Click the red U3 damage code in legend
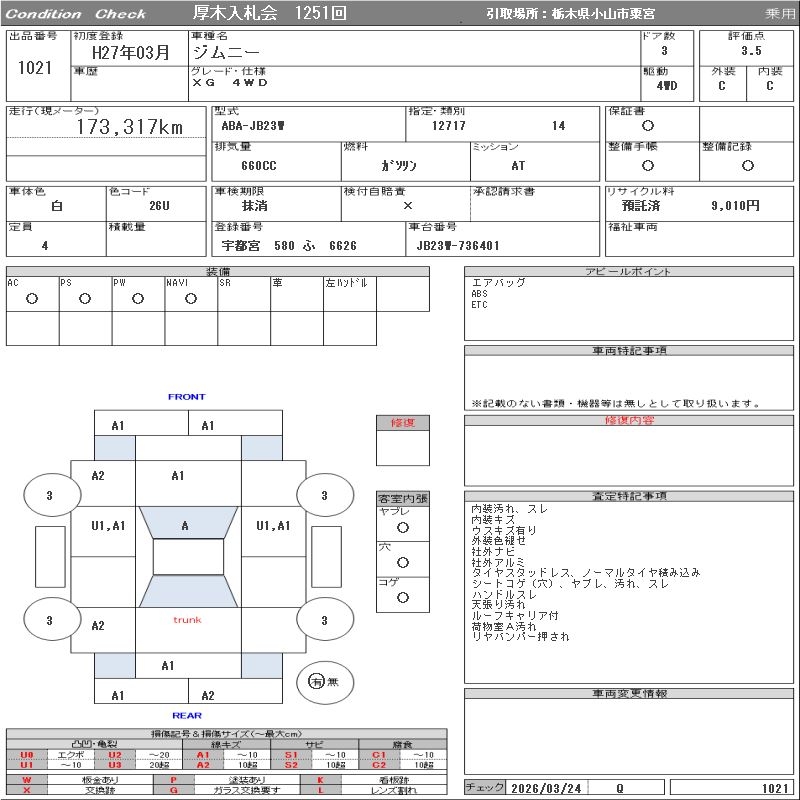Image resolution: width=800 pixels, height=800 pixels. pos(115,765)
